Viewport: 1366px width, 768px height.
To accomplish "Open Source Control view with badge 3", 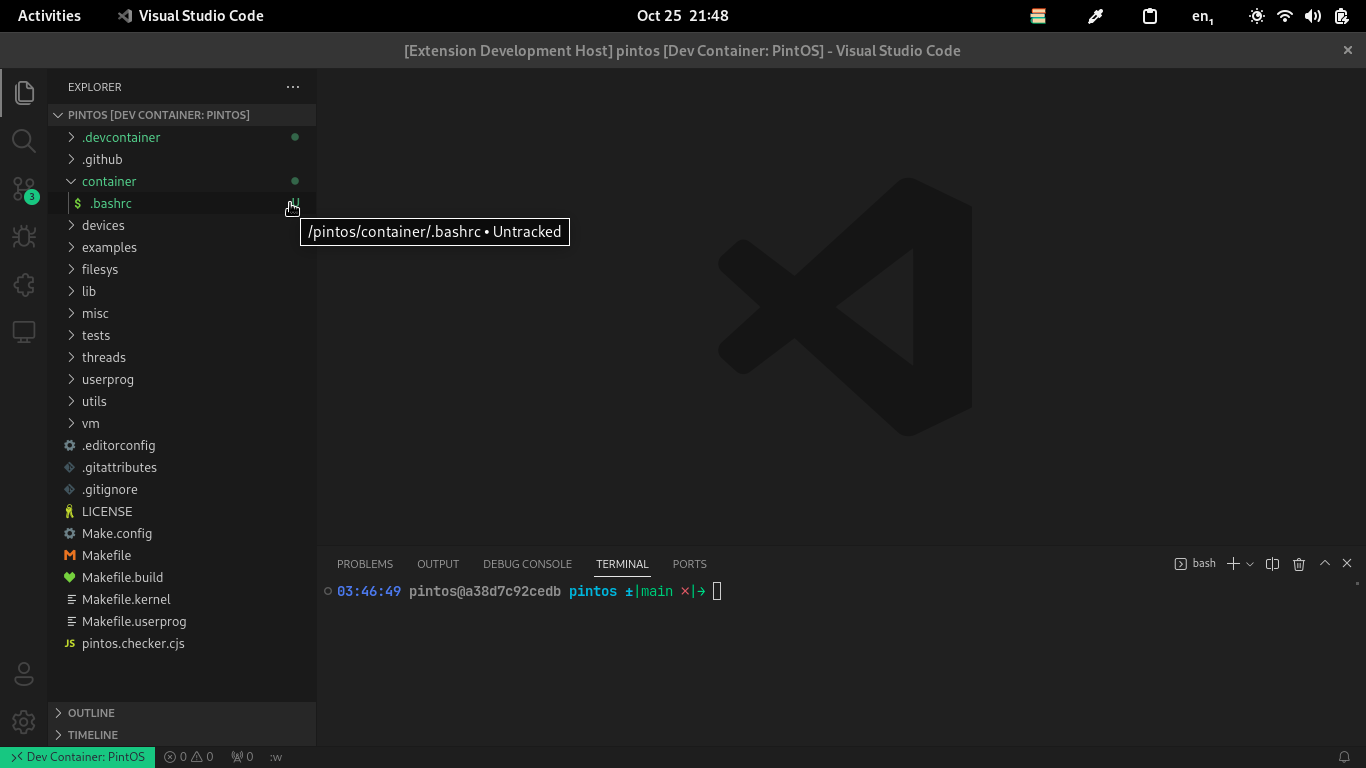I will point(24,189).
